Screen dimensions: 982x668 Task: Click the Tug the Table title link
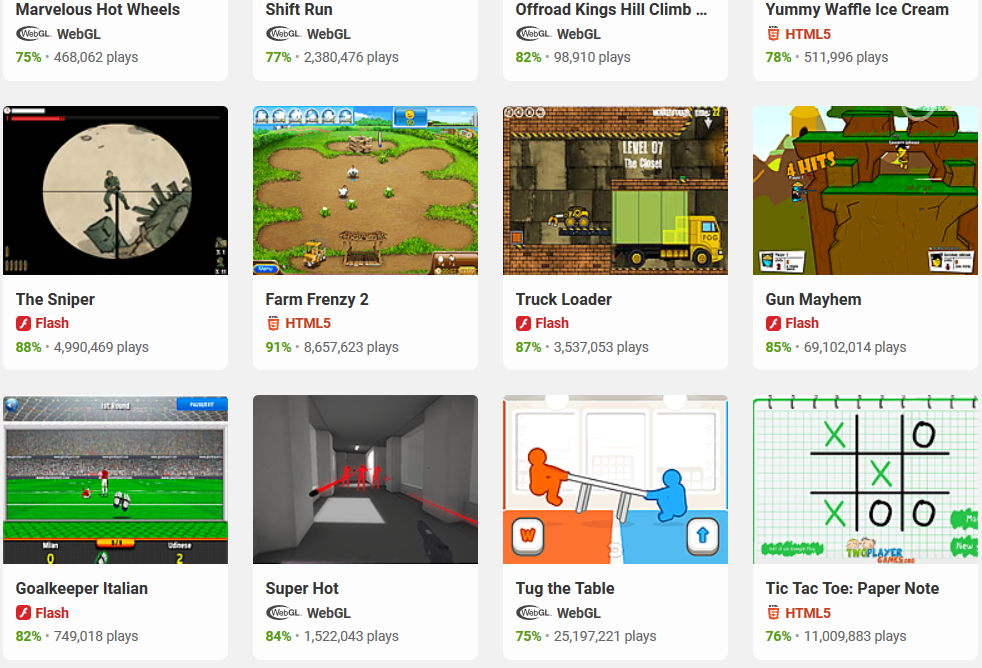click(565, 588)
